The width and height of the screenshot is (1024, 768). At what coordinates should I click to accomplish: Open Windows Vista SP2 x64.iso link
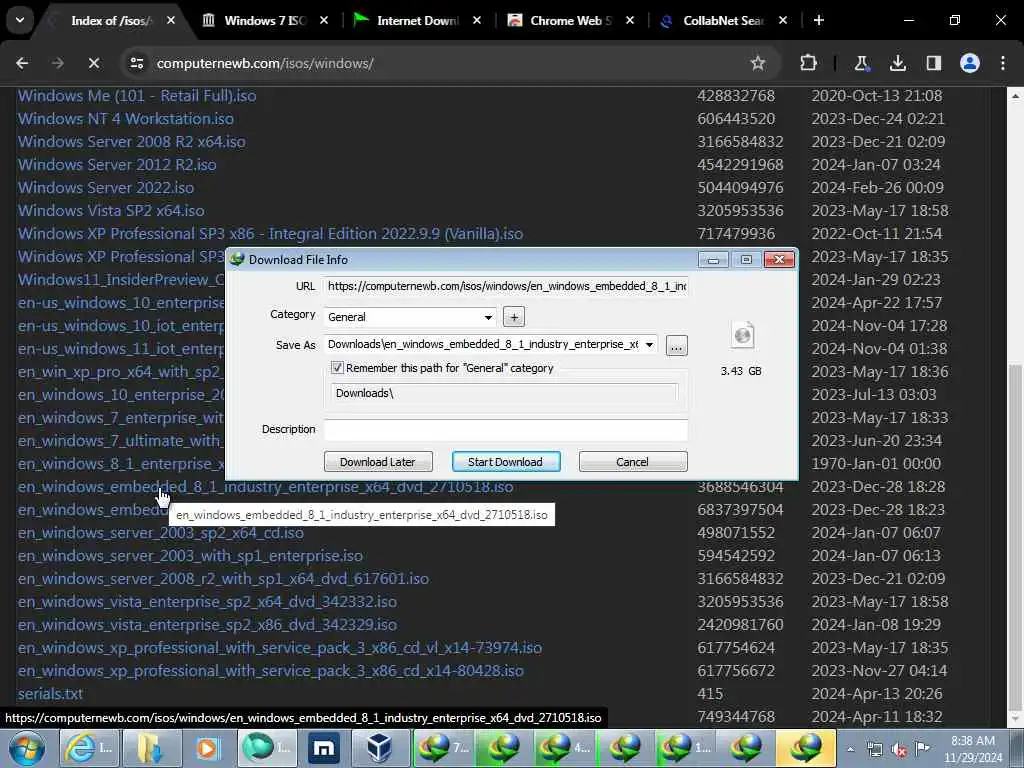(x=111, y=211)
